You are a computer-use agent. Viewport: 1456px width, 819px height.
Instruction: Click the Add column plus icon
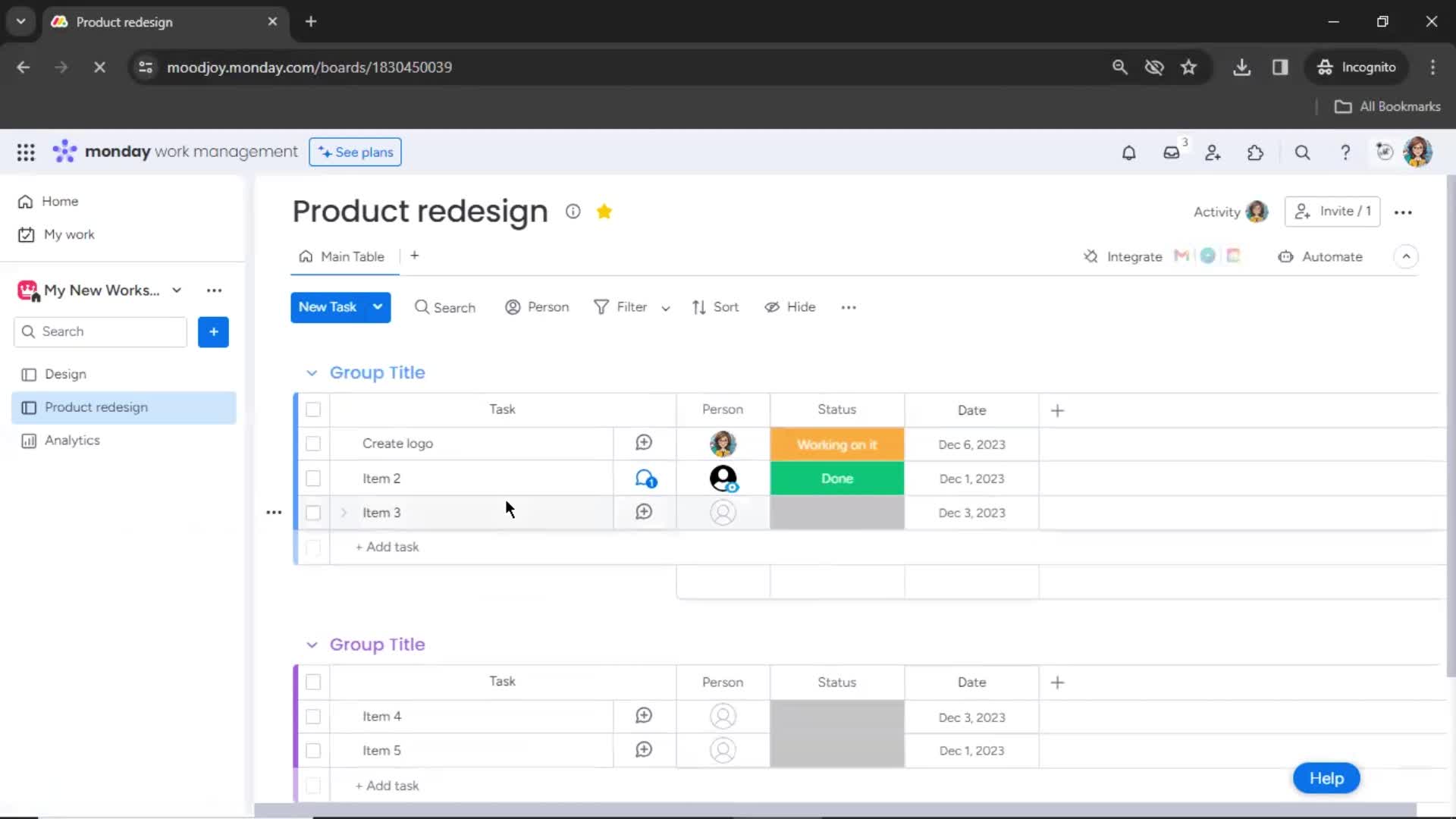[x=1057, y=409]
